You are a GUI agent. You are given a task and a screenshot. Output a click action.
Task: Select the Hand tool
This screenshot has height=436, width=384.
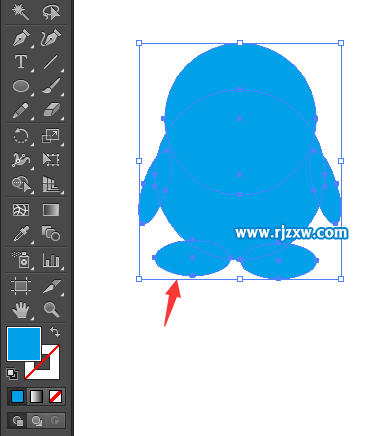pos(21,309)
